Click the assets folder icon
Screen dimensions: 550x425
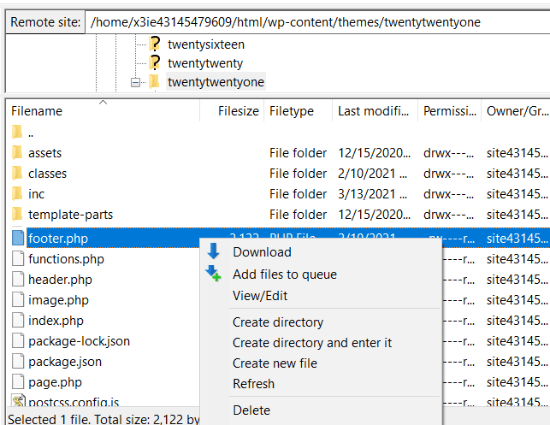pos(17,153)
